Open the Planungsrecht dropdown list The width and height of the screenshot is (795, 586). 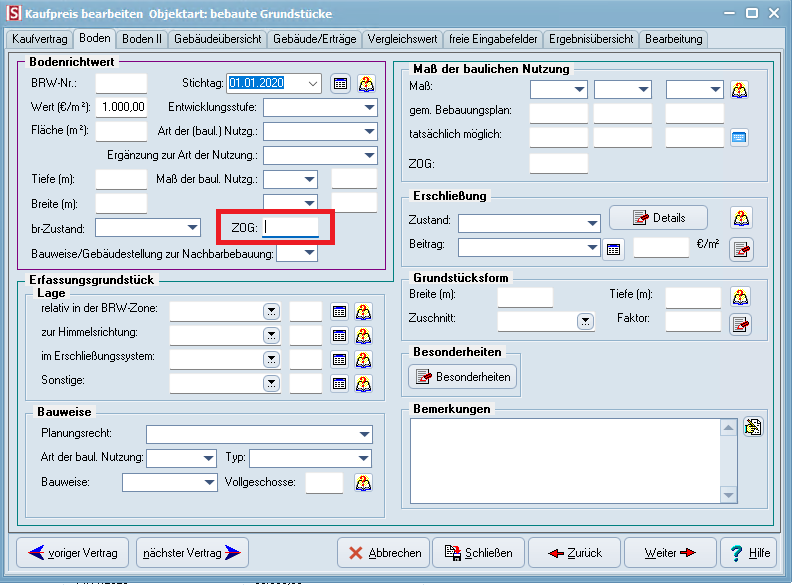[364, 435]
